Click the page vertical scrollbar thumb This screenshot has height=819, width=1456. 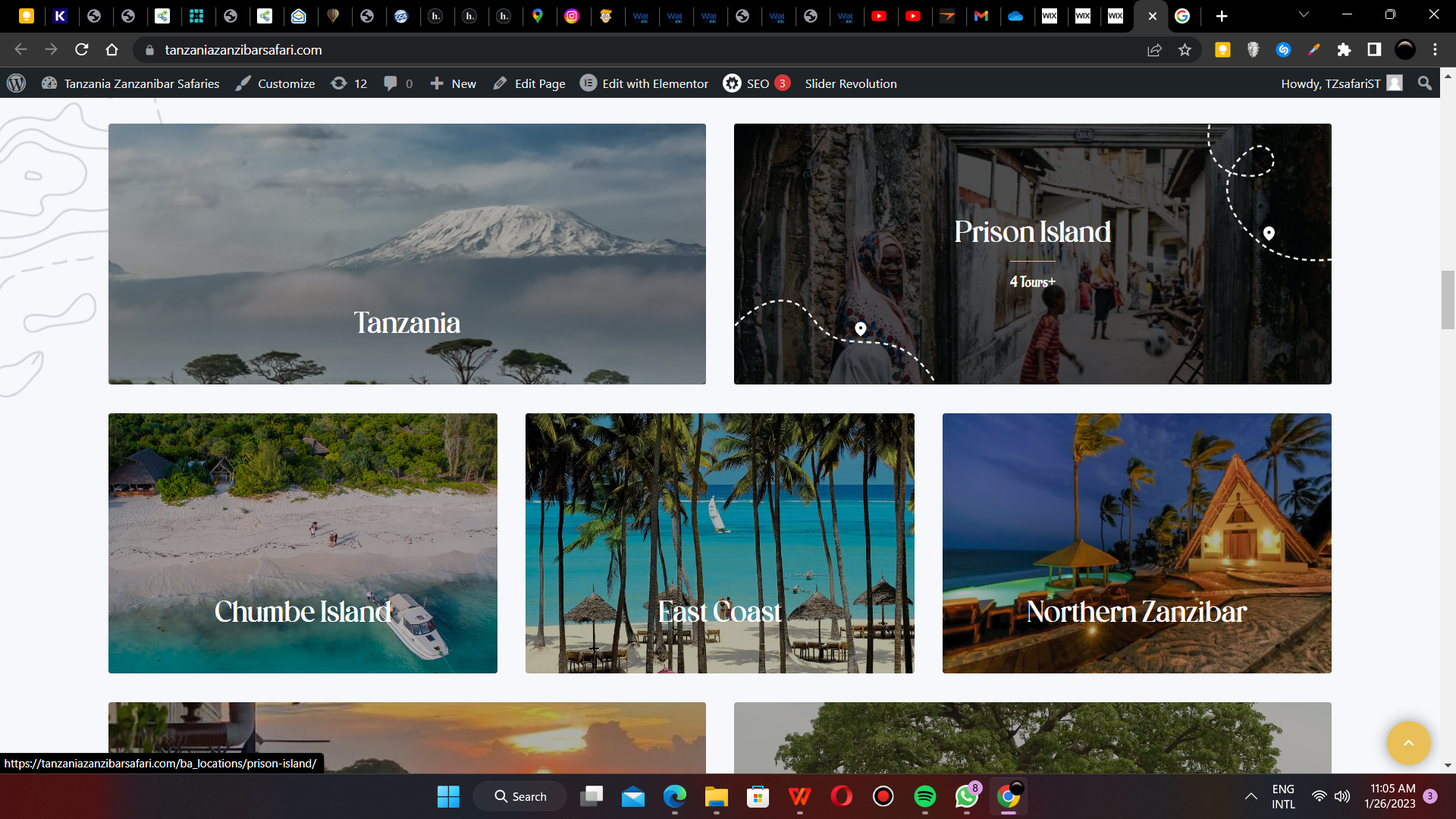click(x=1448, y=300)
